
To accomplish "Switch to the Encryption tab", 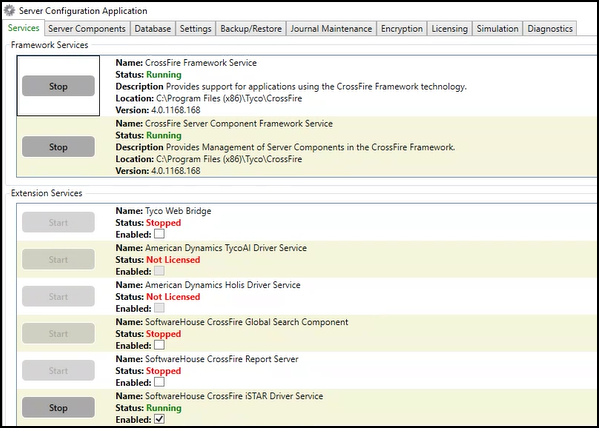I will coord(402,29).
